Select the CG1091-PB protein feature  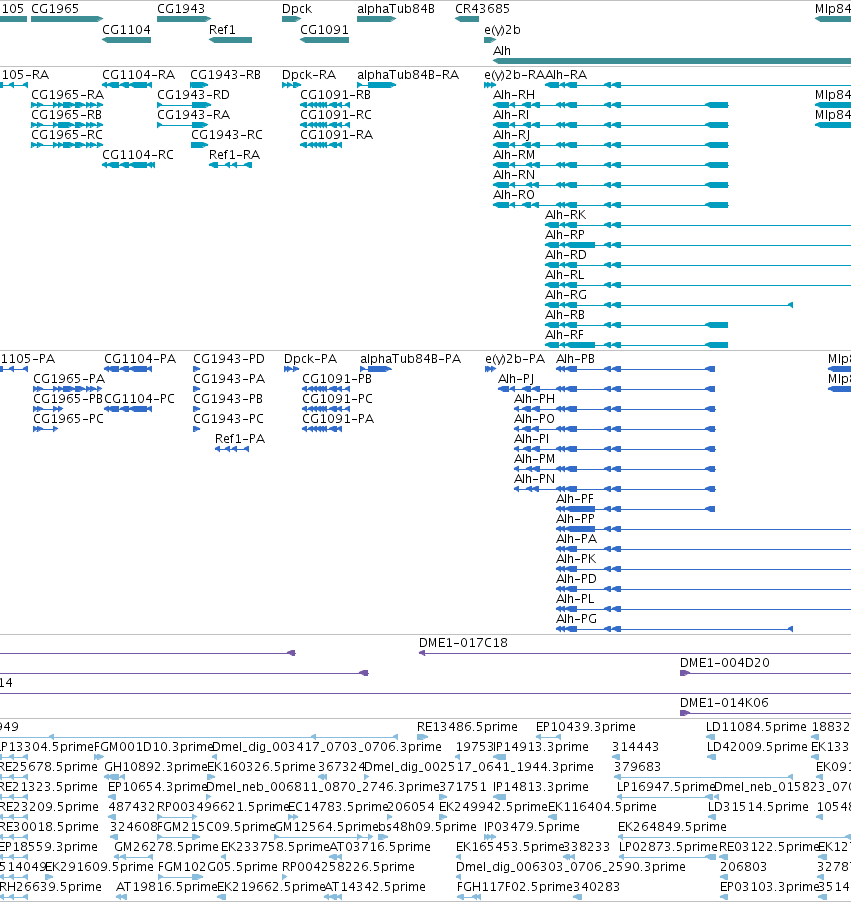tap(326, 389)
